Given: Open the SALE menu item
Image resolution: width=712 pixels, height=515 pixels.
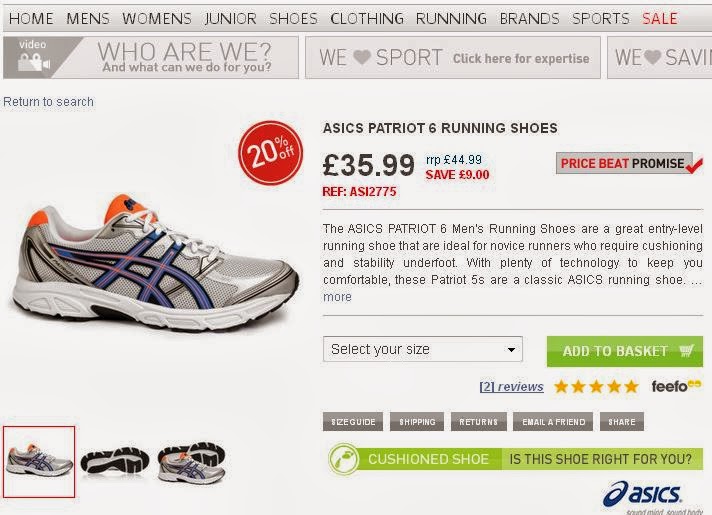Looking at the screenshot, I should click(x=659, y=19).
